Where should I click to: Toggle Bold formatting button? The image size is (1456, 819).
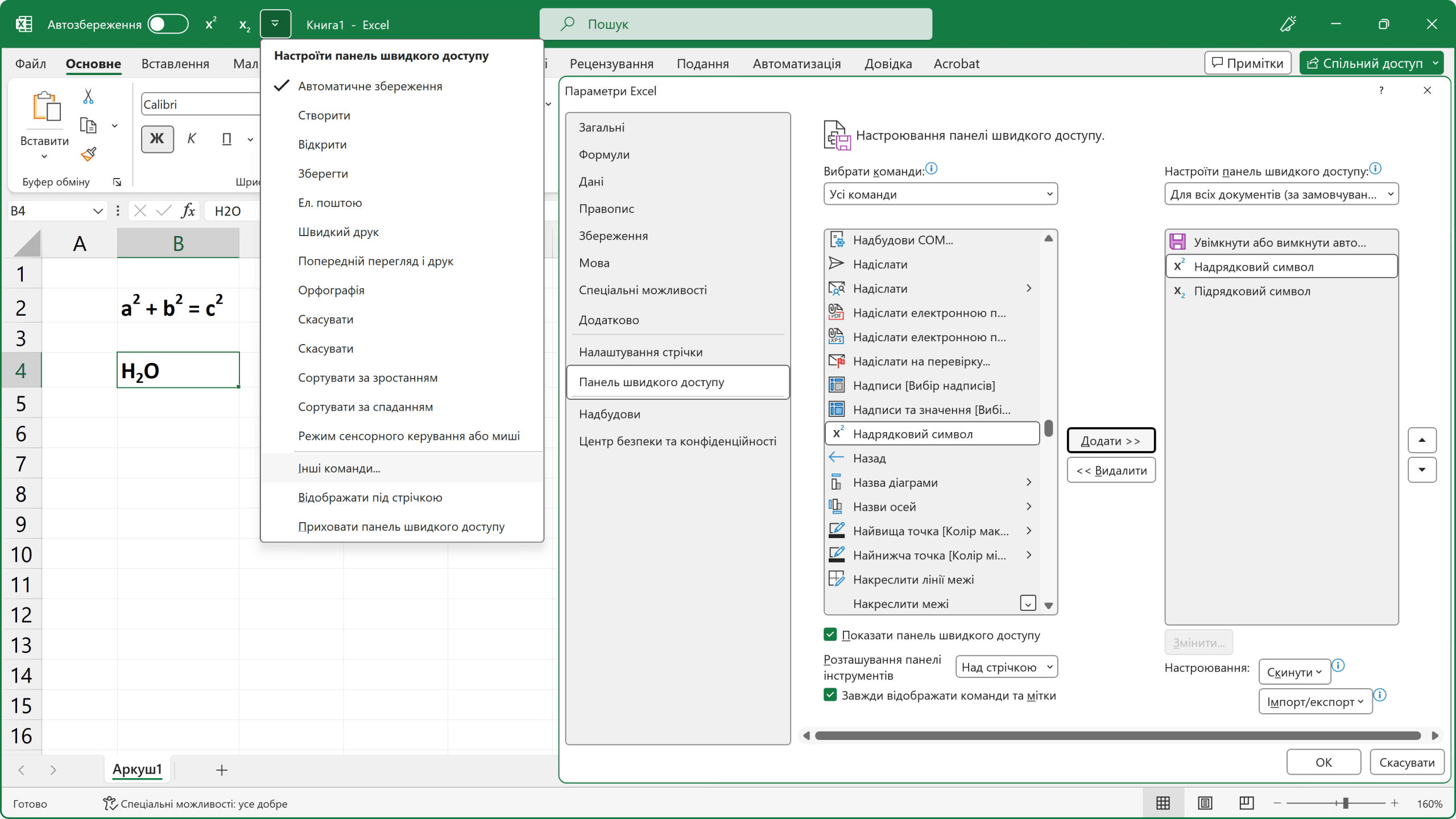(x=157, y=139)
